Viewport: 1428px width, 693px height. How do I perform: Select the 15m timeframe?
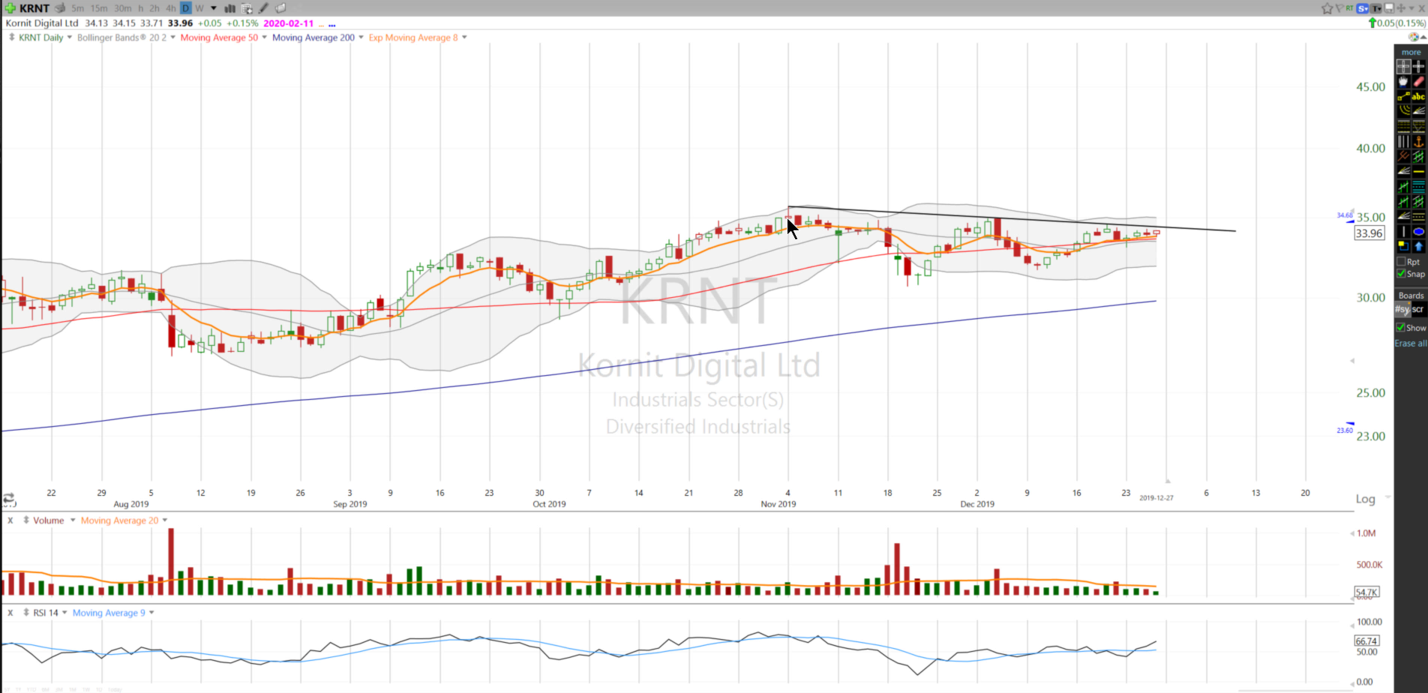[x=99, y=8]
